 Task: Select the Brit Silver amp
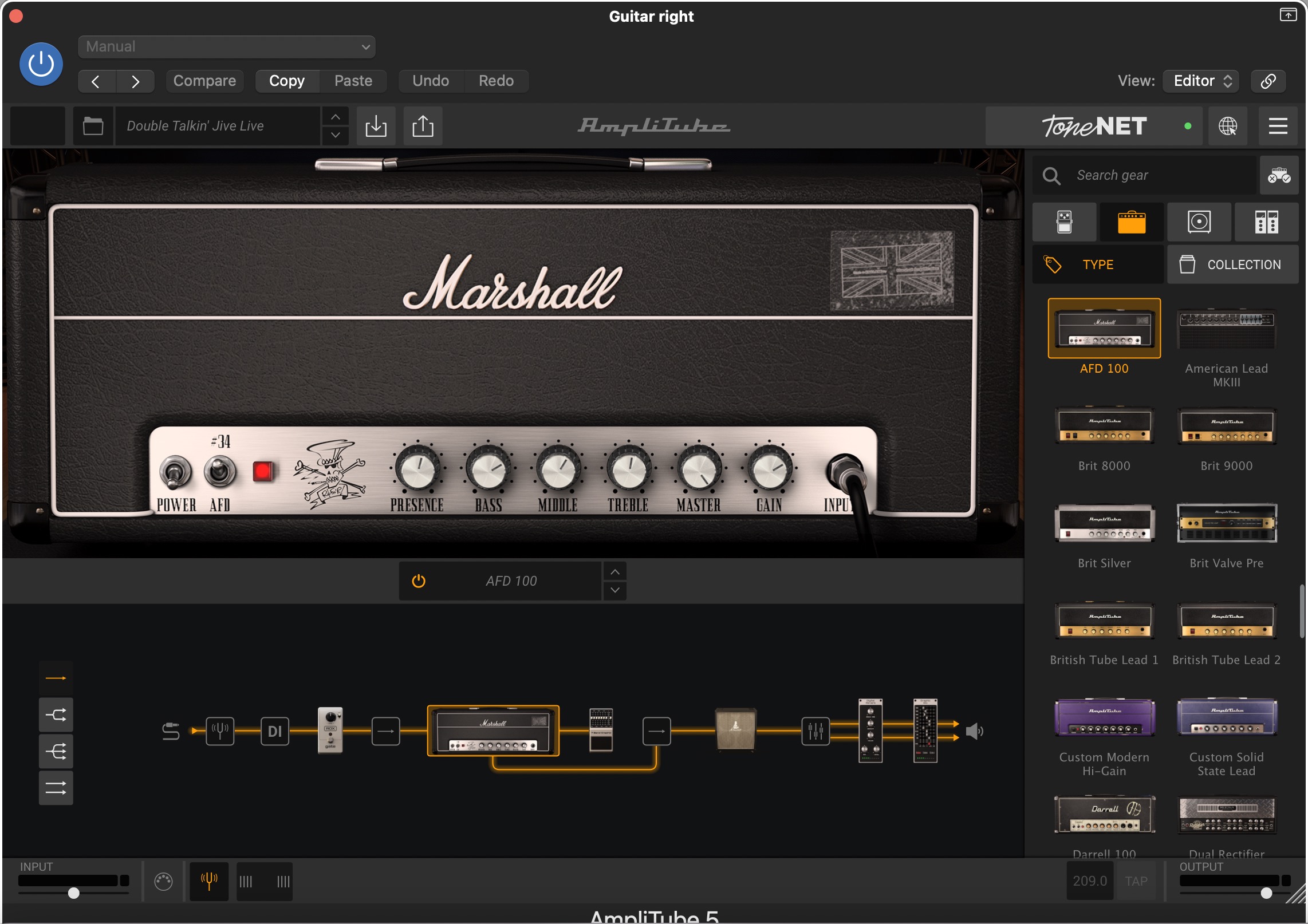tap(1104, 523)
